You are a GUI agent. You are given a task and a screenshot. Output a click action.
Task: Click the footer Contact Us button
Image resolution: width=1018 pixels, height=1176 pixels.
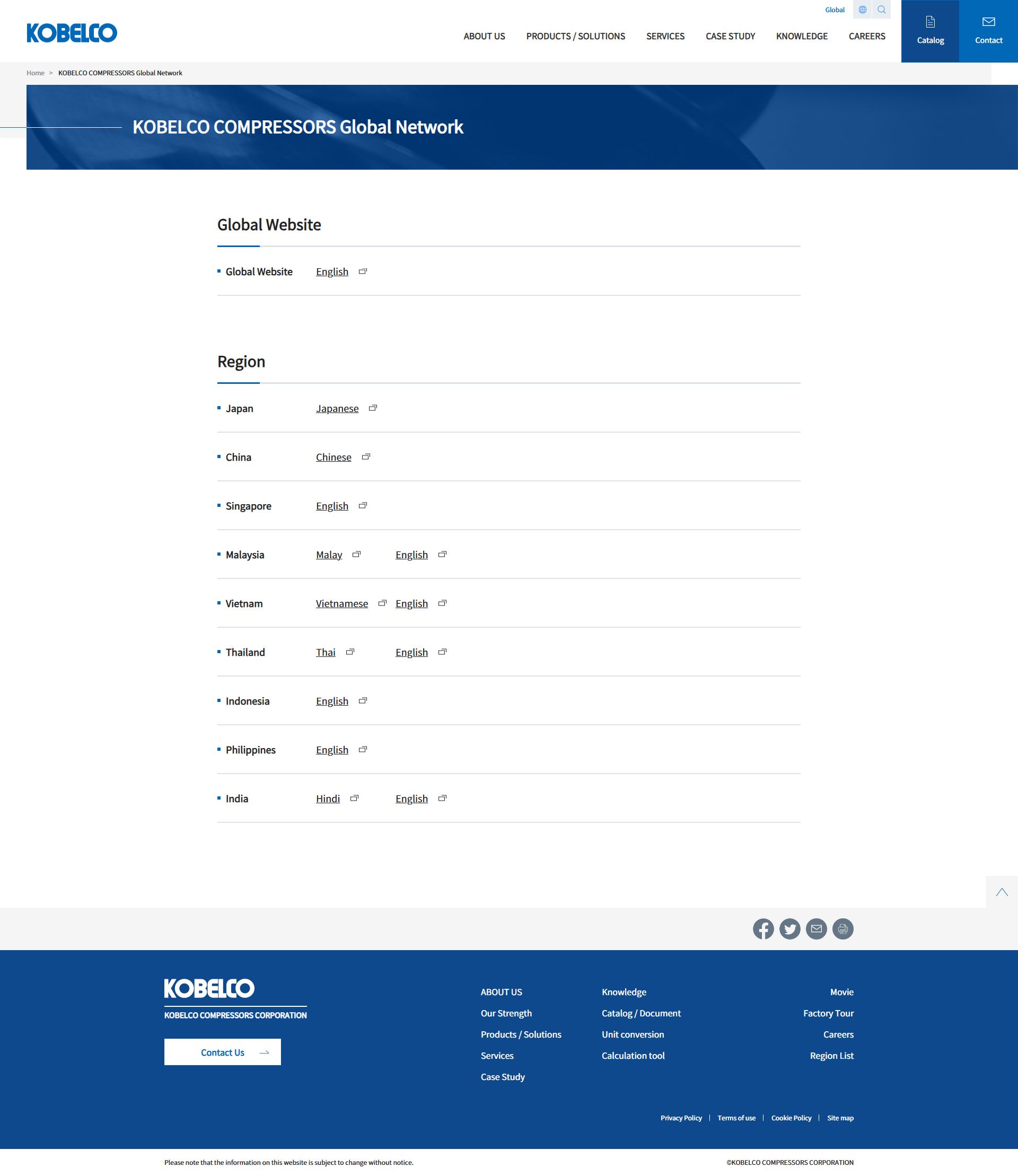click(x=222, y=1052)
